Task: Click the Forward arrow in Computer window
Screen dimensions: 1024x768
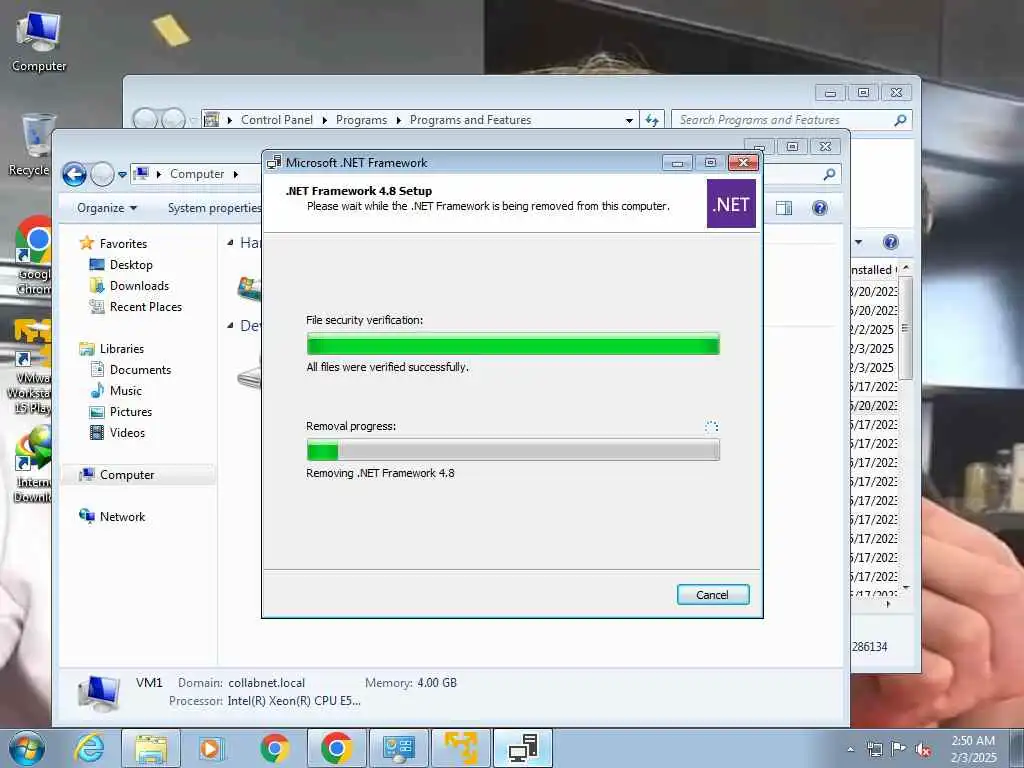Action: [x=102, y=174]
